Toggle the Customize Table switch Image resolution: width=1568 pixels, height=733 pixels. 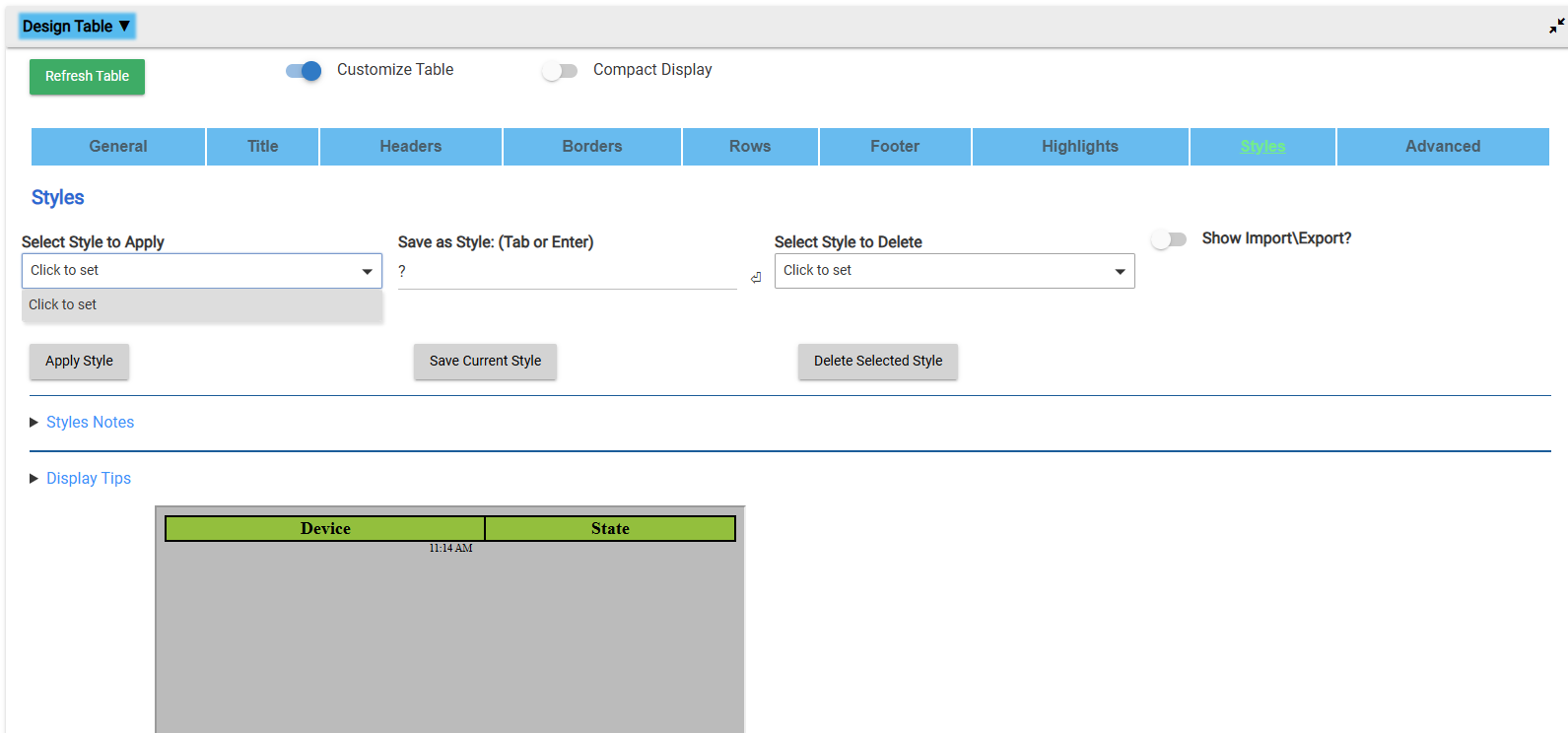pyautogui.click(x=304, y=71)
